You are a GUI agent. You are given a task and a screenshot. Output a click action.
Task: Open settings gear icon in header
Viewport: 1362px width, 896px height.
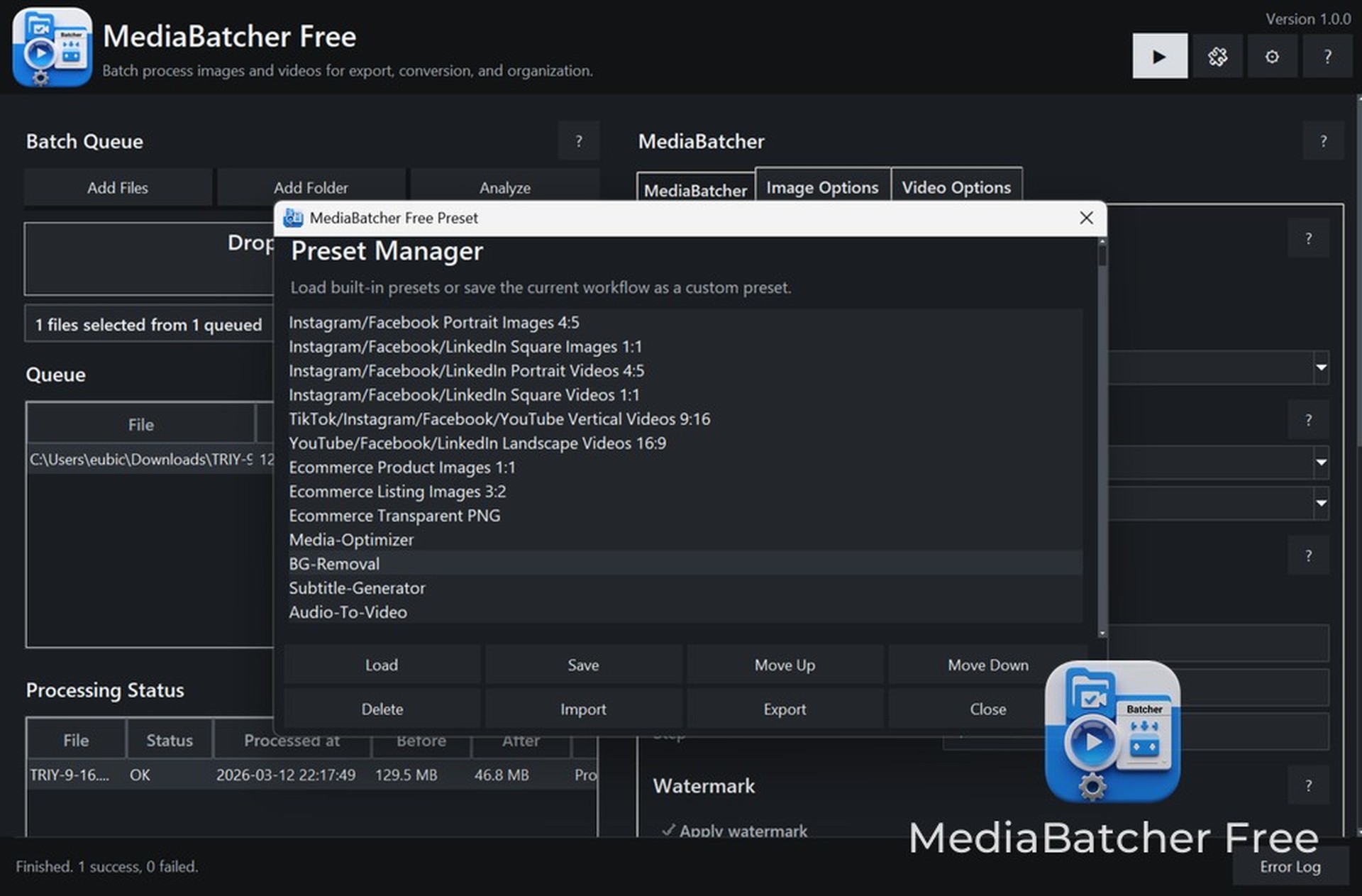tap(1272, 57)
